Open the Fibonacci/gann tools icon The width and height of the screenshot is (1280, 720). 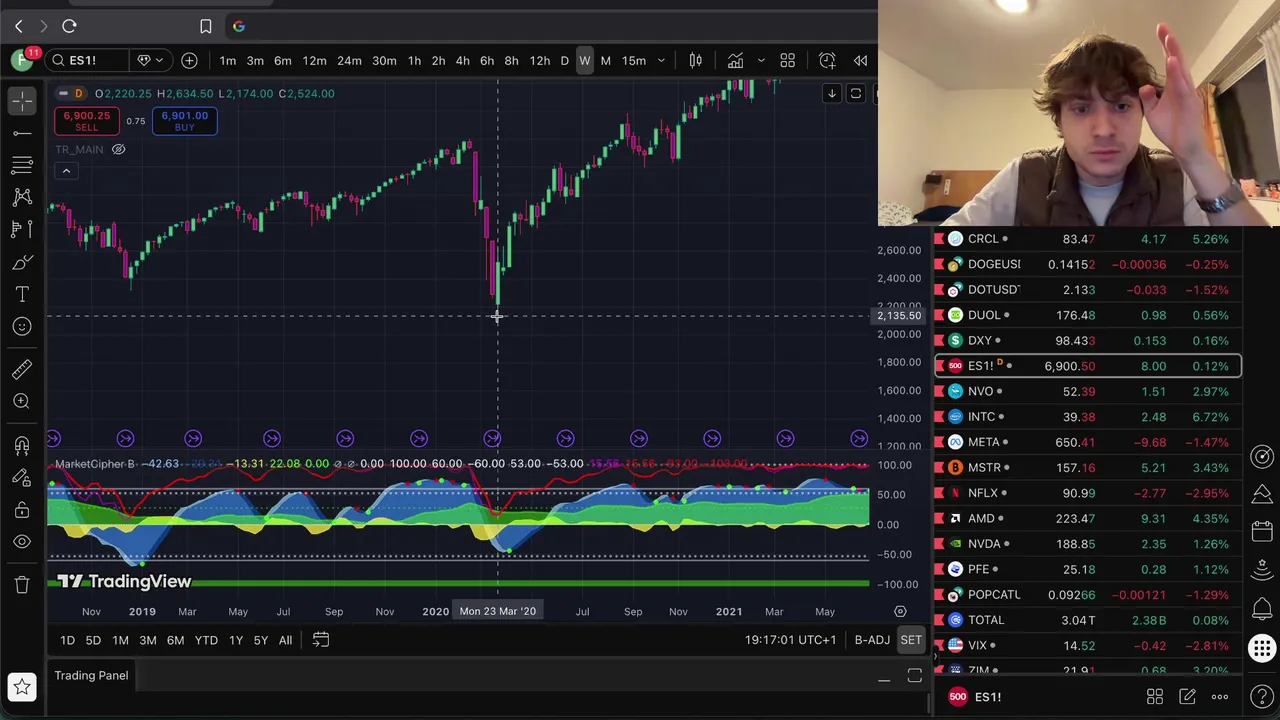[22, 165]
